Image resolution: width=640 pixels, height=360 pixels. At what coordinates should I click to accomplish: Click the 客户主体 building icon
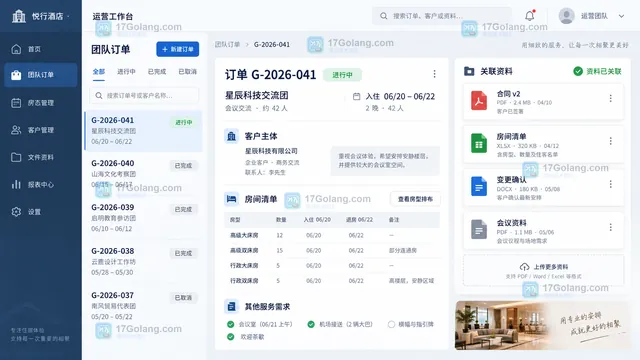[231, 136]
